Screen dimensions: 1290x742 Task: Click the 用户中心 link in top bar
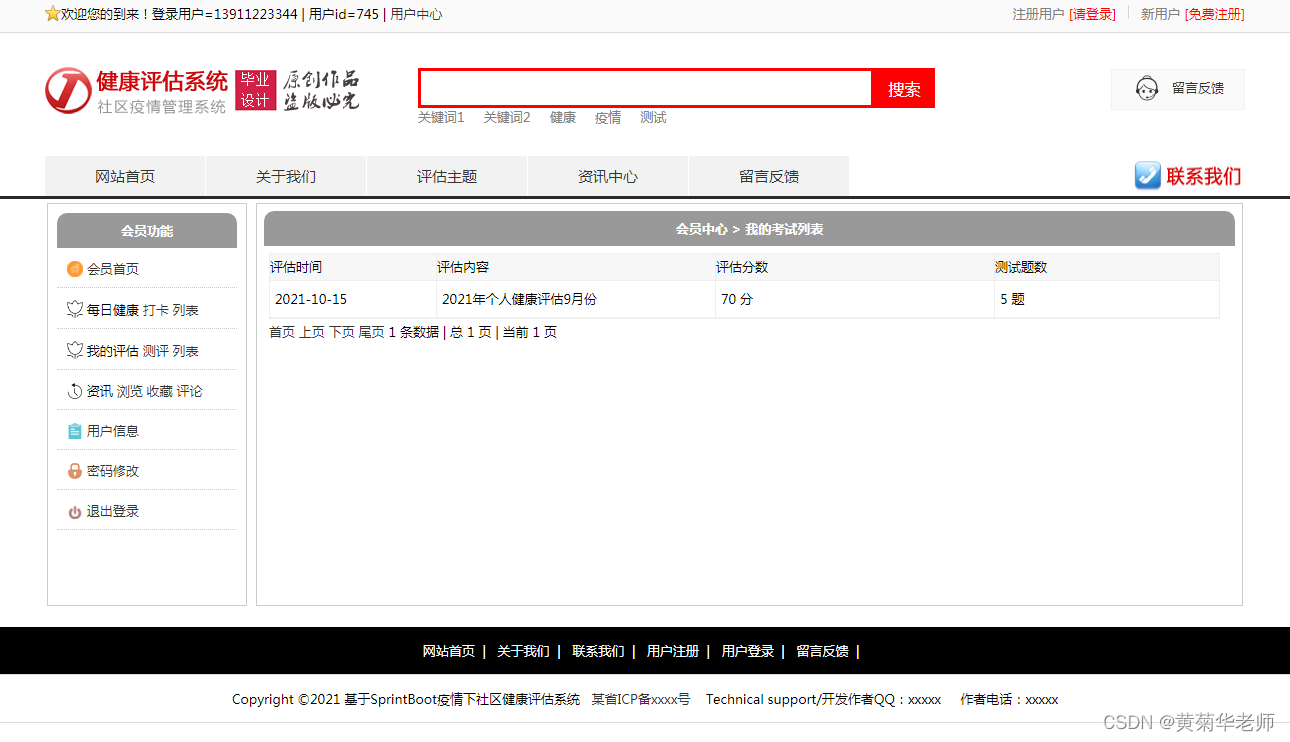[x=416, y=14]
